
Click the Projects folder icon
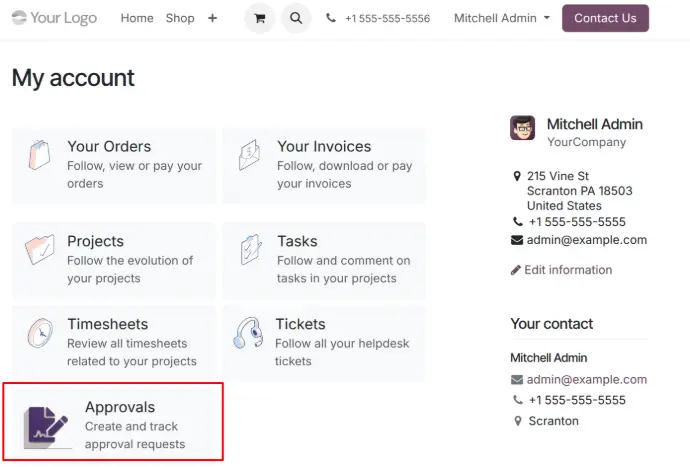pyautogui.click(x=40, y=250)
